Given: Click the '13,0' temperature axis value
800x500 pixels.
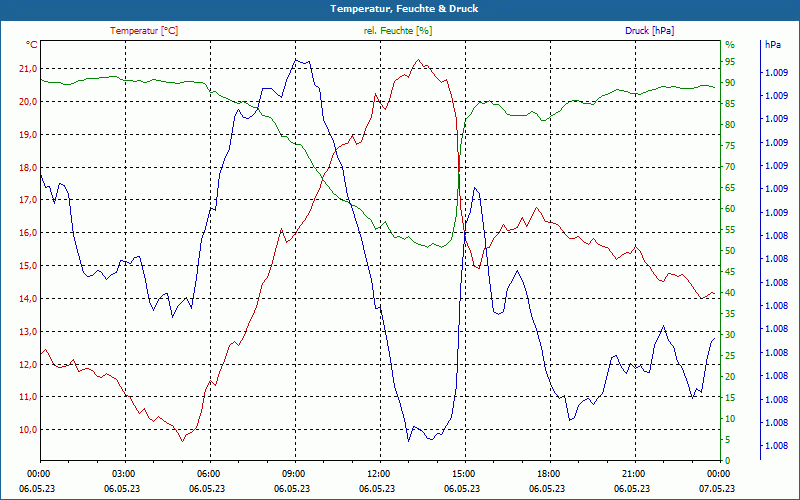Looking at the screenshot, I should pos(29,332).
